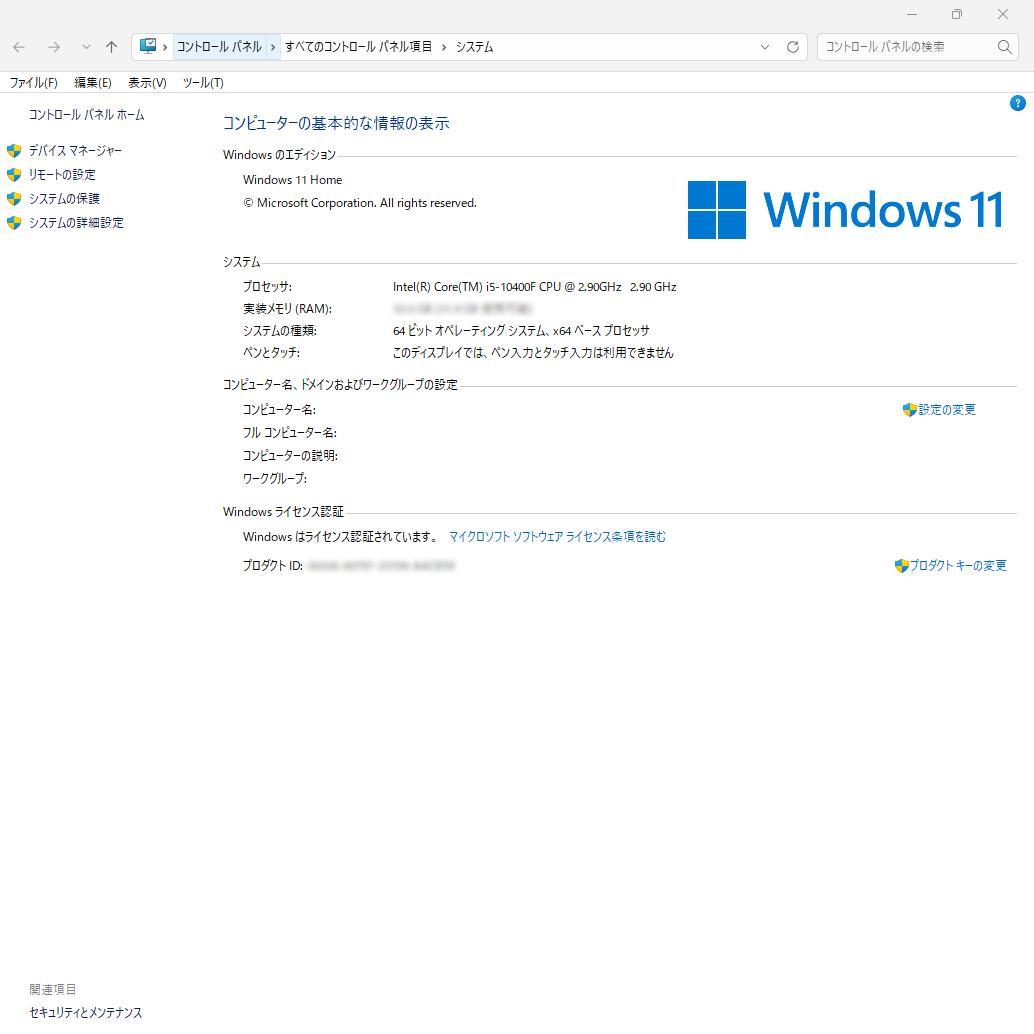Click the search magnifier icon
Screen dimensions: 1034x1034
coord(1004,46)
